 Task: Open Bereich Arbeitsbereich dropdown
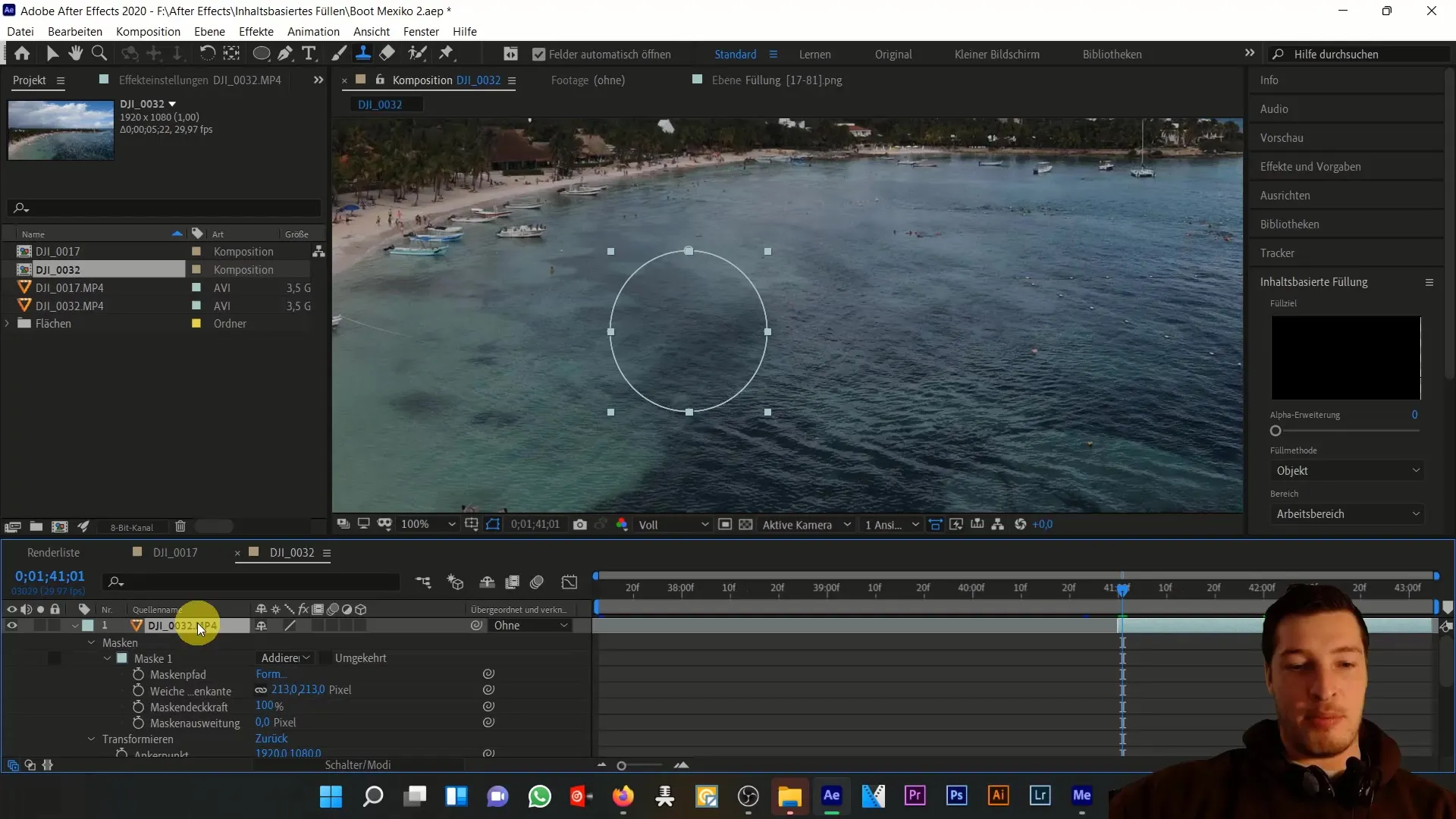pos(1346,514)
